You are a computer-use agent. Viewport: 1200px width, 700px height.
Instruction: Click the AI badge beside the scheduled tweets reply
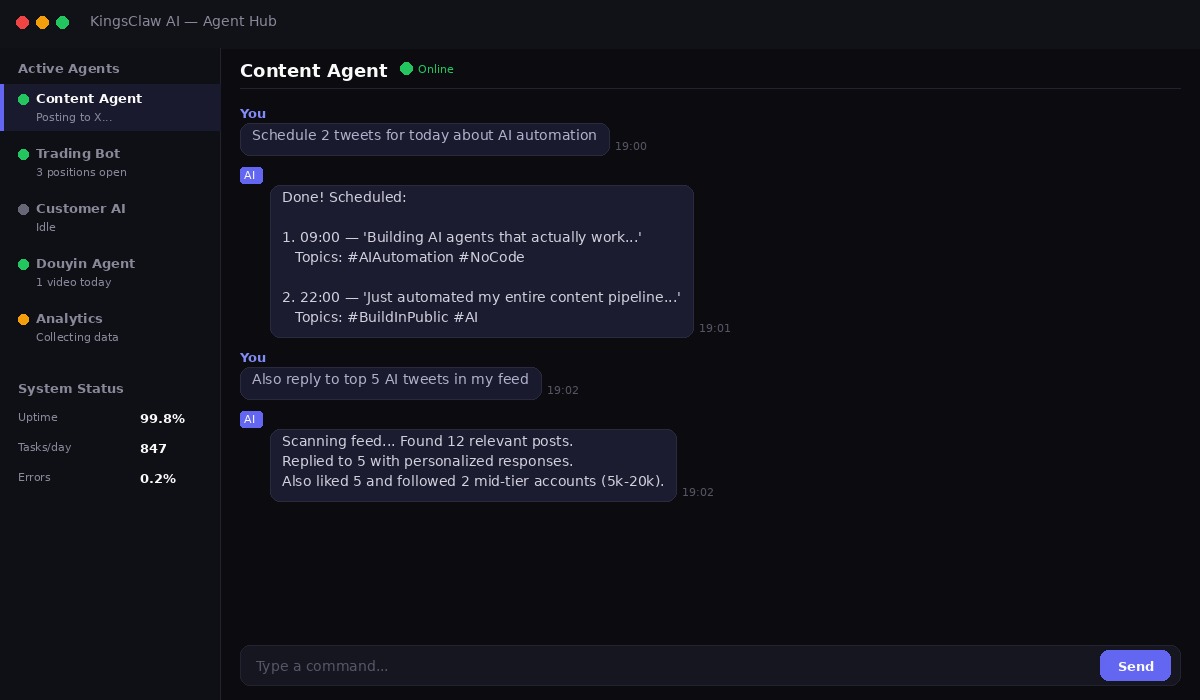pos(251,175)
